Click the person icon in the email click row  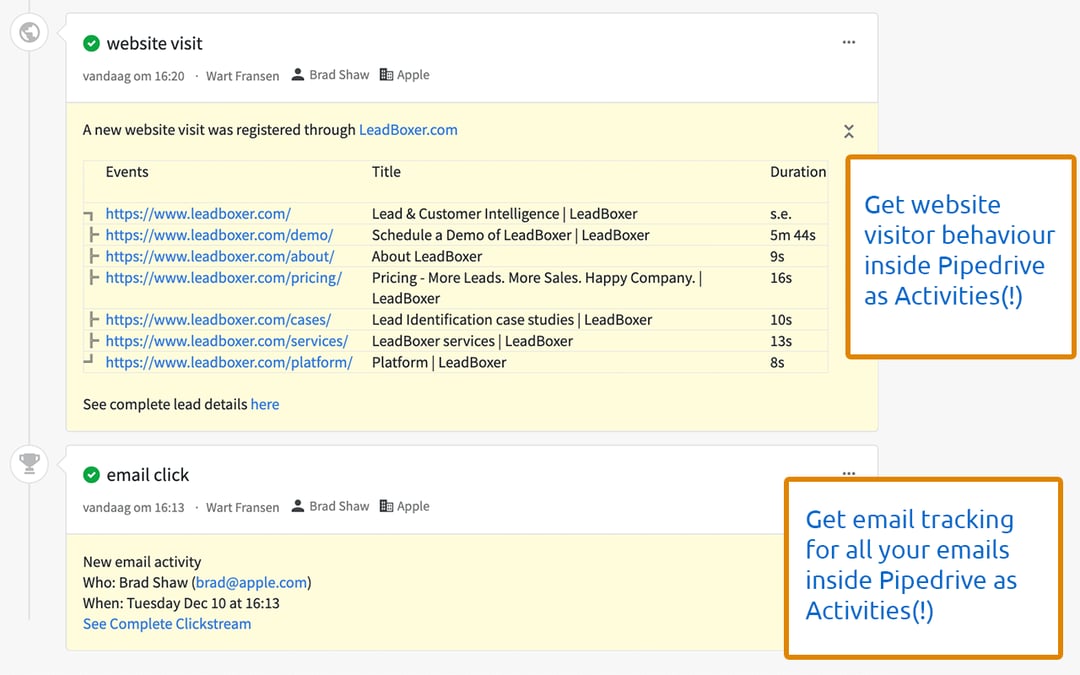coord(298,506)
